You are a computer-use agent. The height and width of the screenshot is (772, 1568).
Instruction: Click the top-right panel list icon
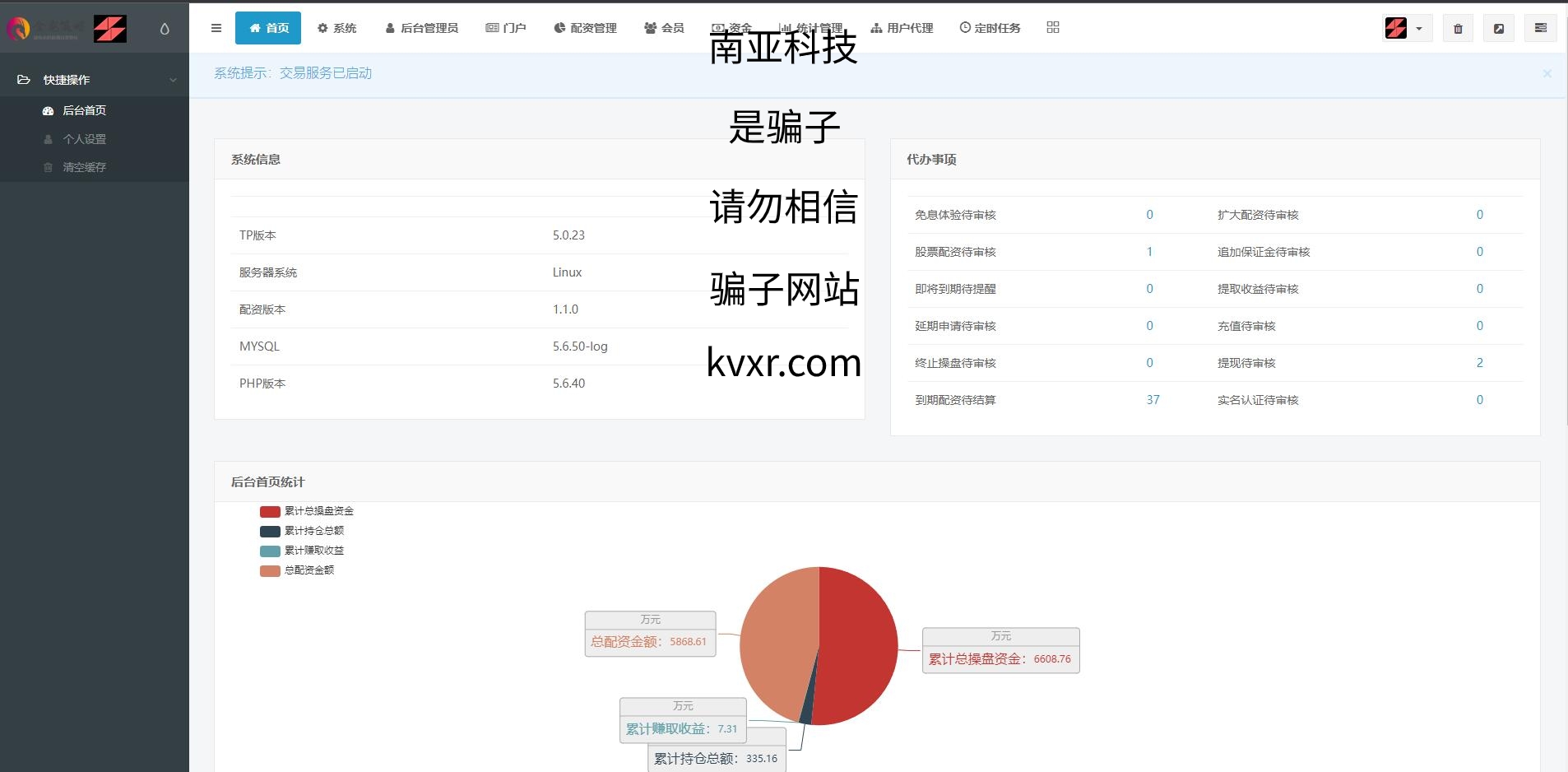tap(1541, 28)
